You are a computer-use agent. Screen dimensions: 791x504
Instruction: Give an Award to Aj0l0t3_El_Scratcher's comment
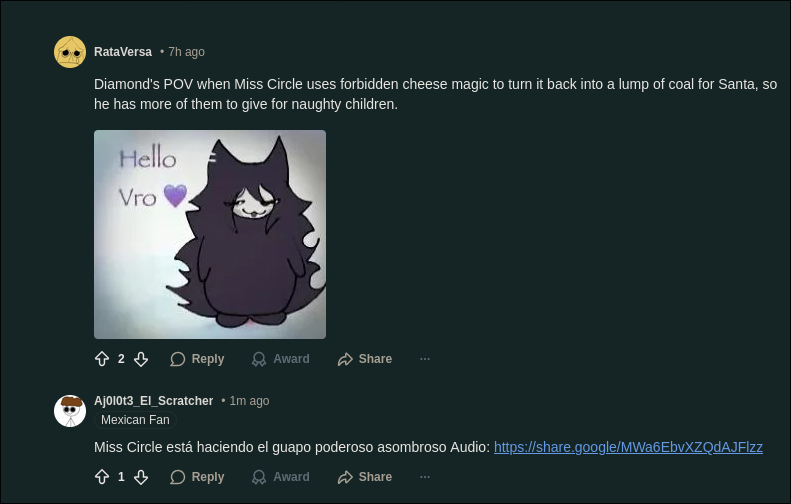[x=280, y=477]
